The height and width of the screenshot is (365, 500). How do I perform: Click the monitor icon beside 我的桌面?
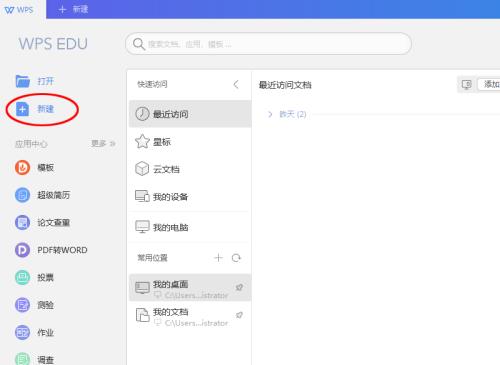[x=142, y=288]
